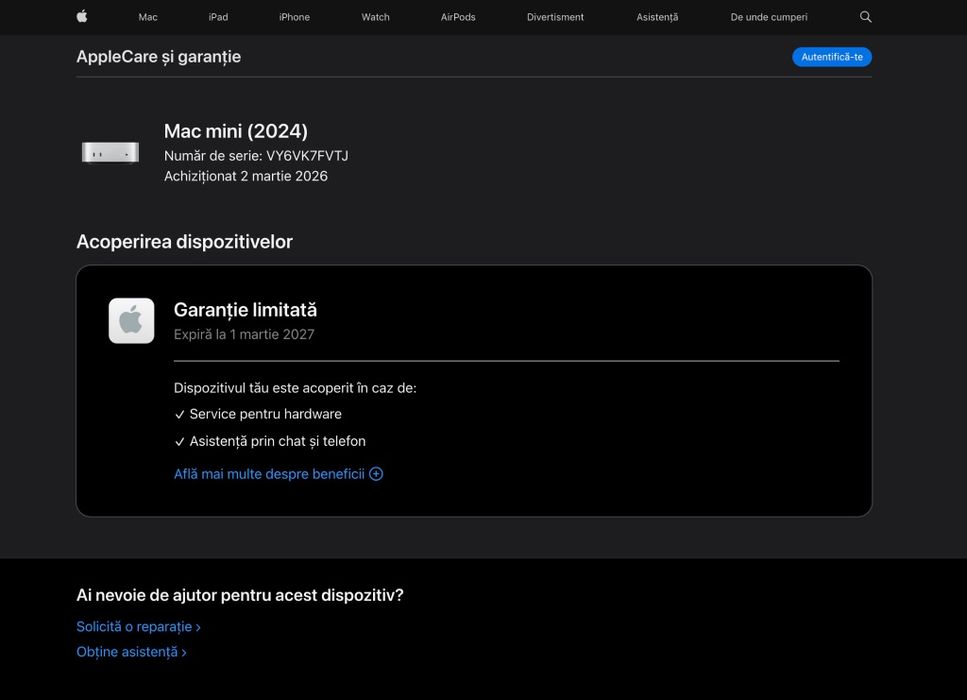Expand Află mai multe despre beneficii
The image size is (967, 700).
(278, 474)
